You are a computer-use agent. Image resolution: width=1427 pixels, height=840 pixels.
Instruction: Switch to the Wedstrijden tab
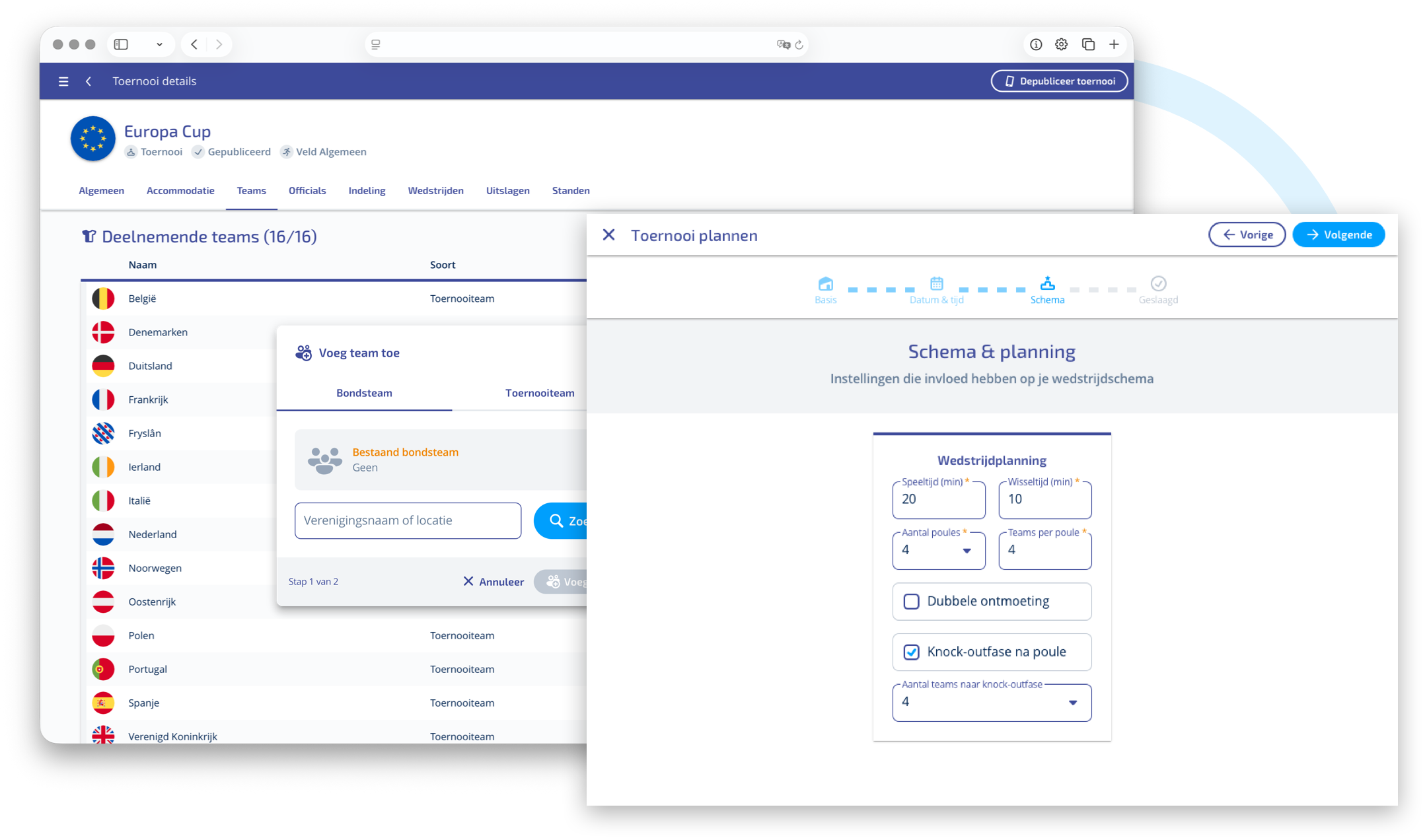click(435, 191)
